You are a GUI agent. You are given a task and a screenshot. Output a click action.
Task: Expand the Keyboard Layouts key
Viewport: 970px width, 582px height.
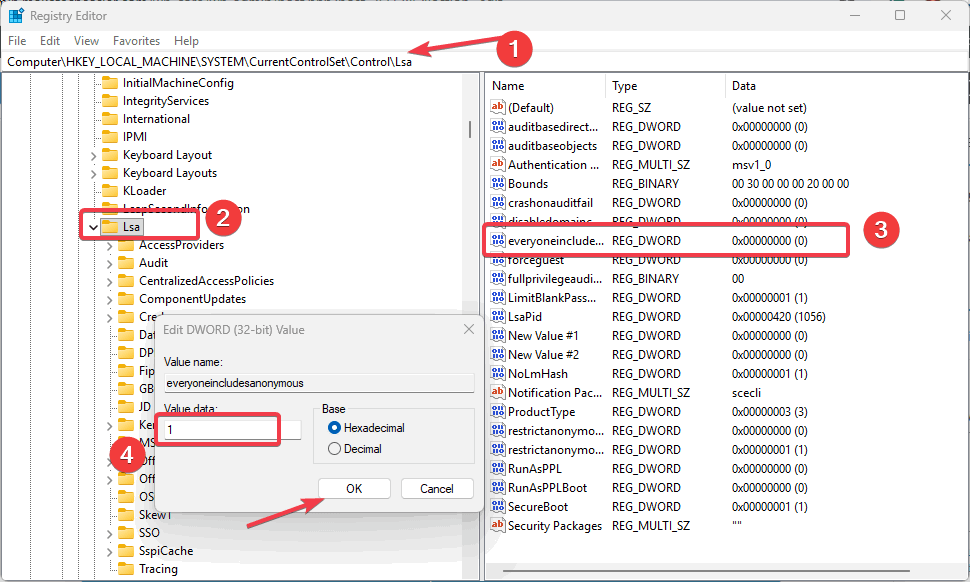[93, 173]
